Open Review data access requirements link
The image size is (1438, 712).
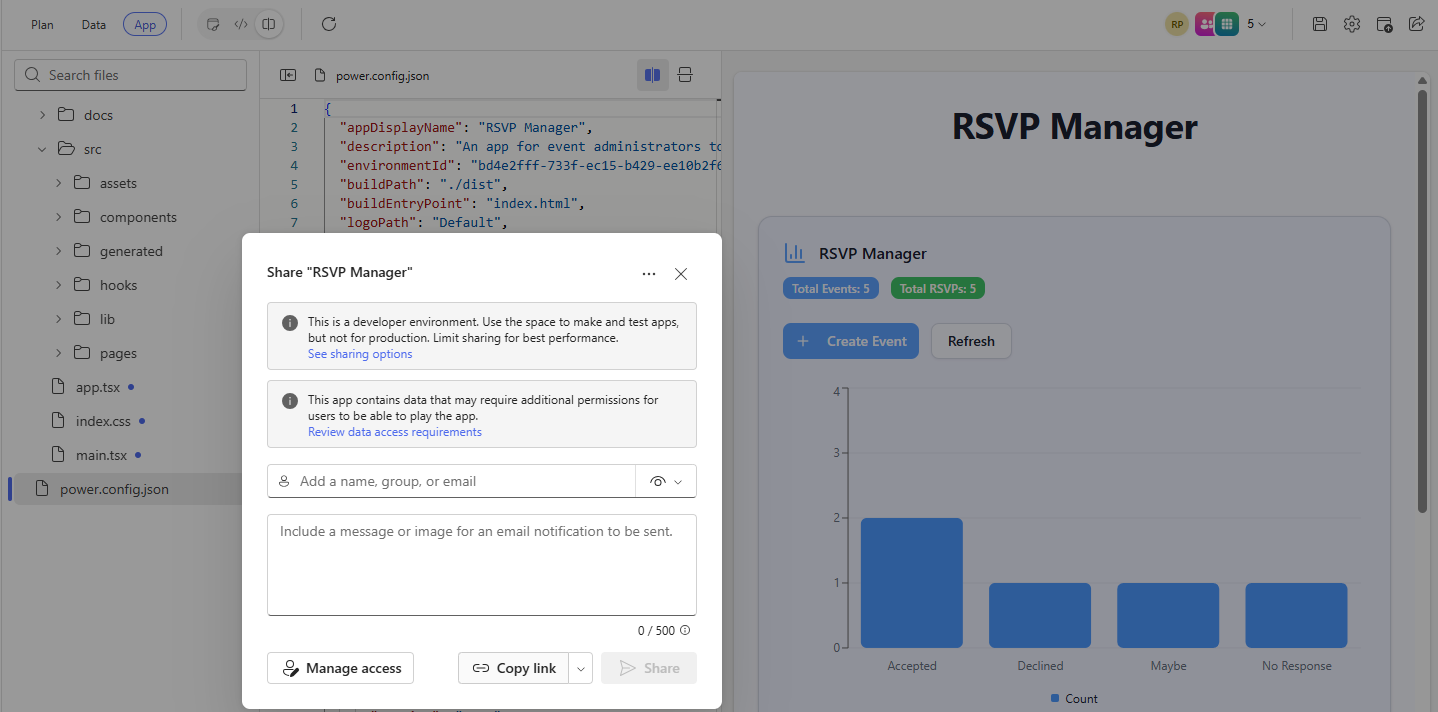click(x=394, y=432)
